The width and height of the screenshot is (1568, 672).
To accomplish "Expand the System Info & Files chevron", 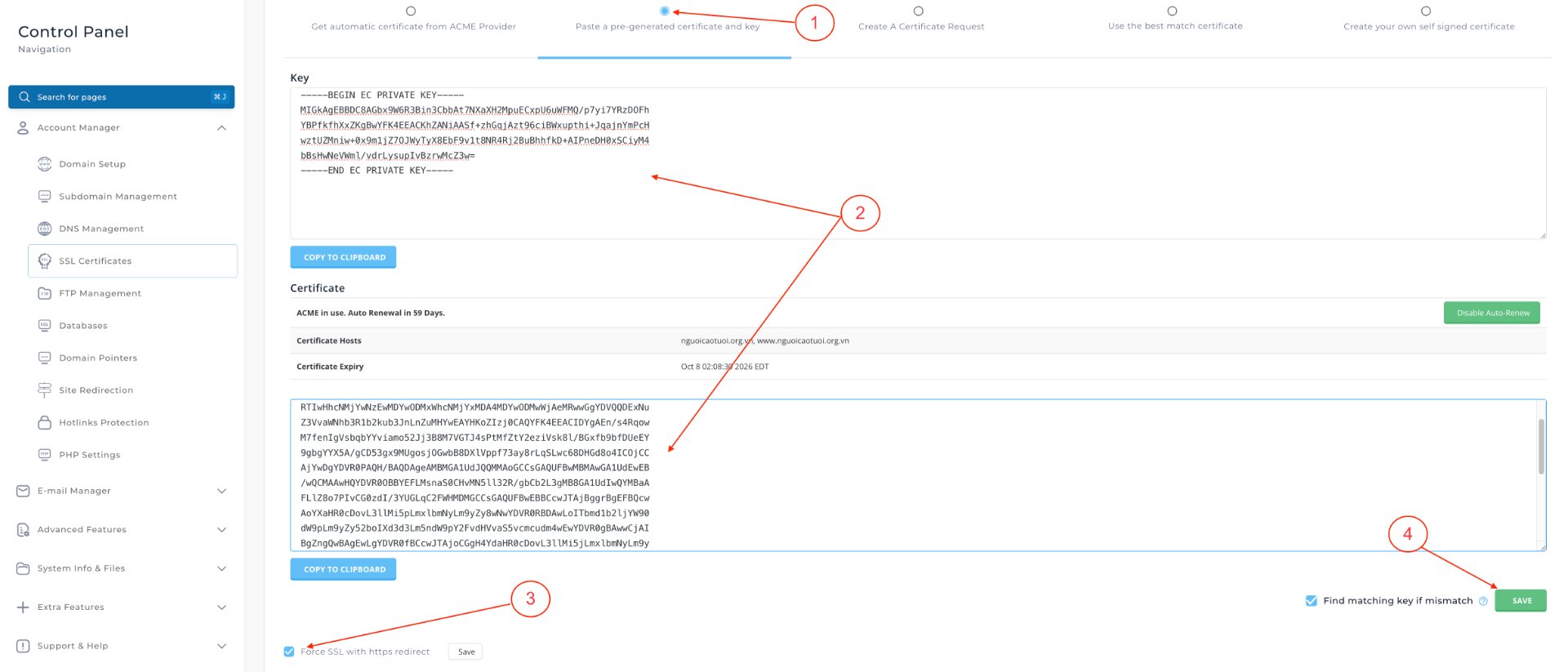I will point(221,568).
